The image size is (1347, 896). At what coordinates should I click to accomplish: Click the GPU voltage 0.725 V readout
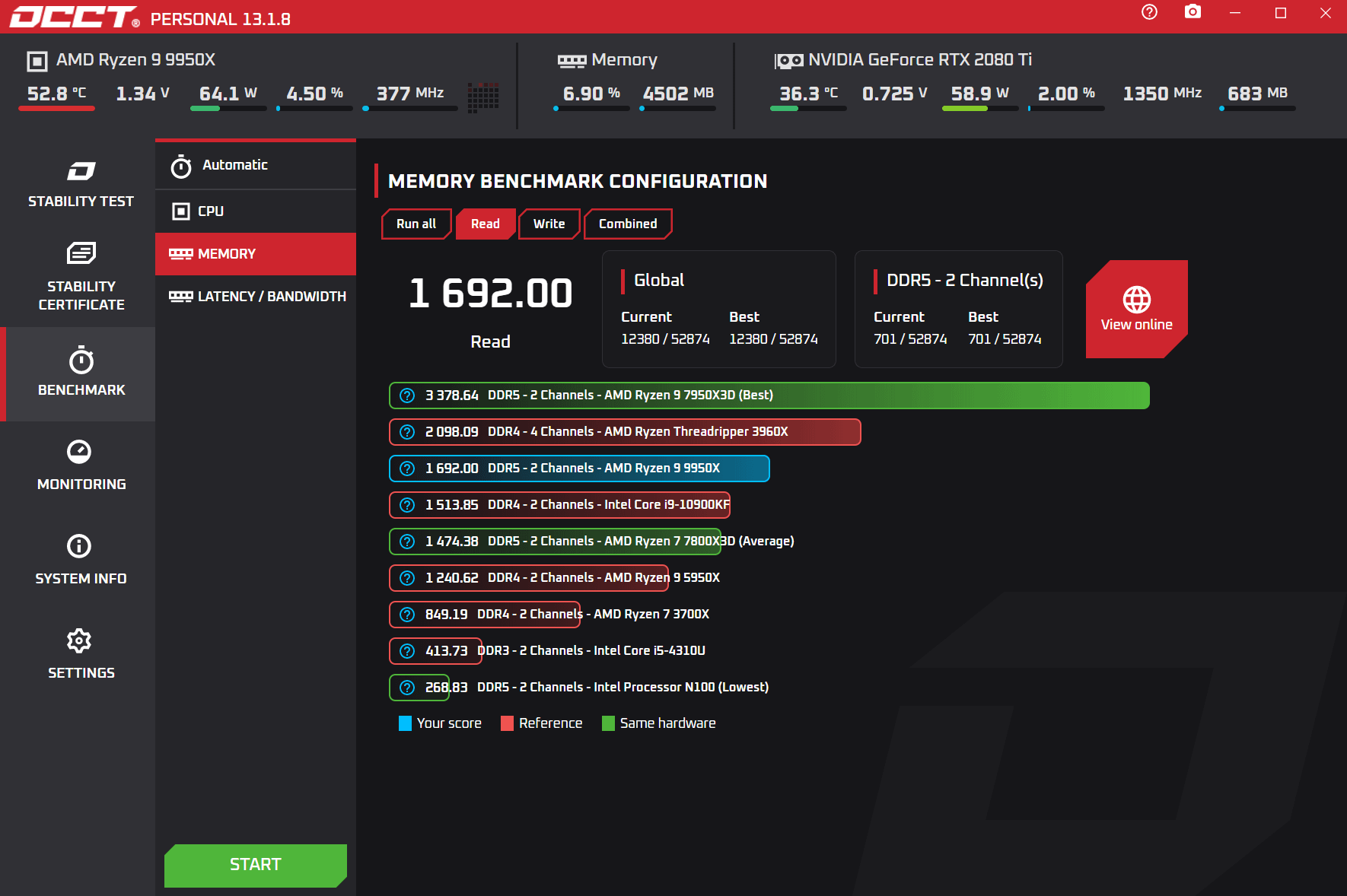(894, 94)
